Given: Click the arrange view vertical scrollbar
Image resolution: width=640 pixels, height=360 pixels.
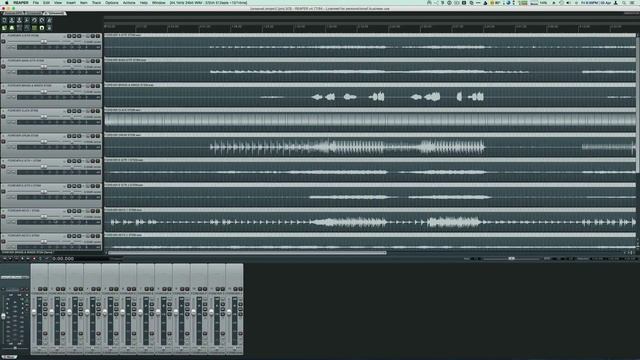Looking at the screenshot, I should pyautogui.click(x=638, y=104).
